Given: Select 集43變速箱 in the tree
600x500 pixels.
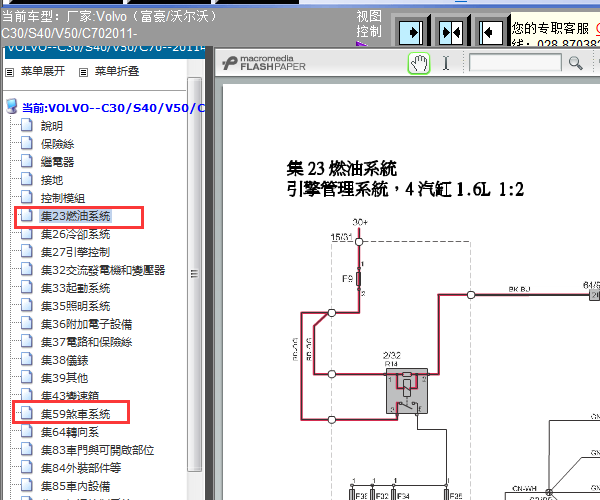Looking at the screenshot, I should point(70,396).
